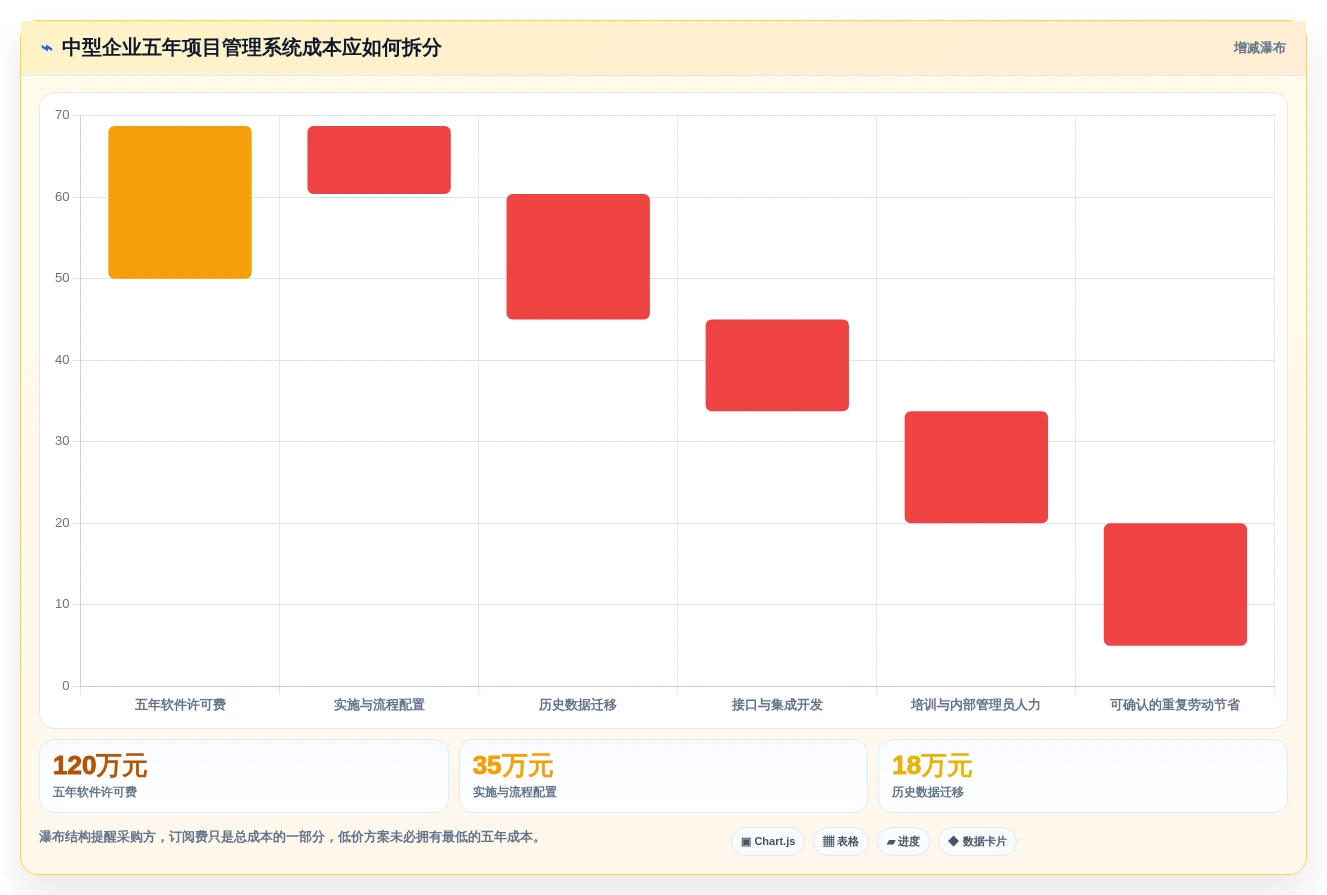Open the 35万元 data card

click(x=663, y=776)
